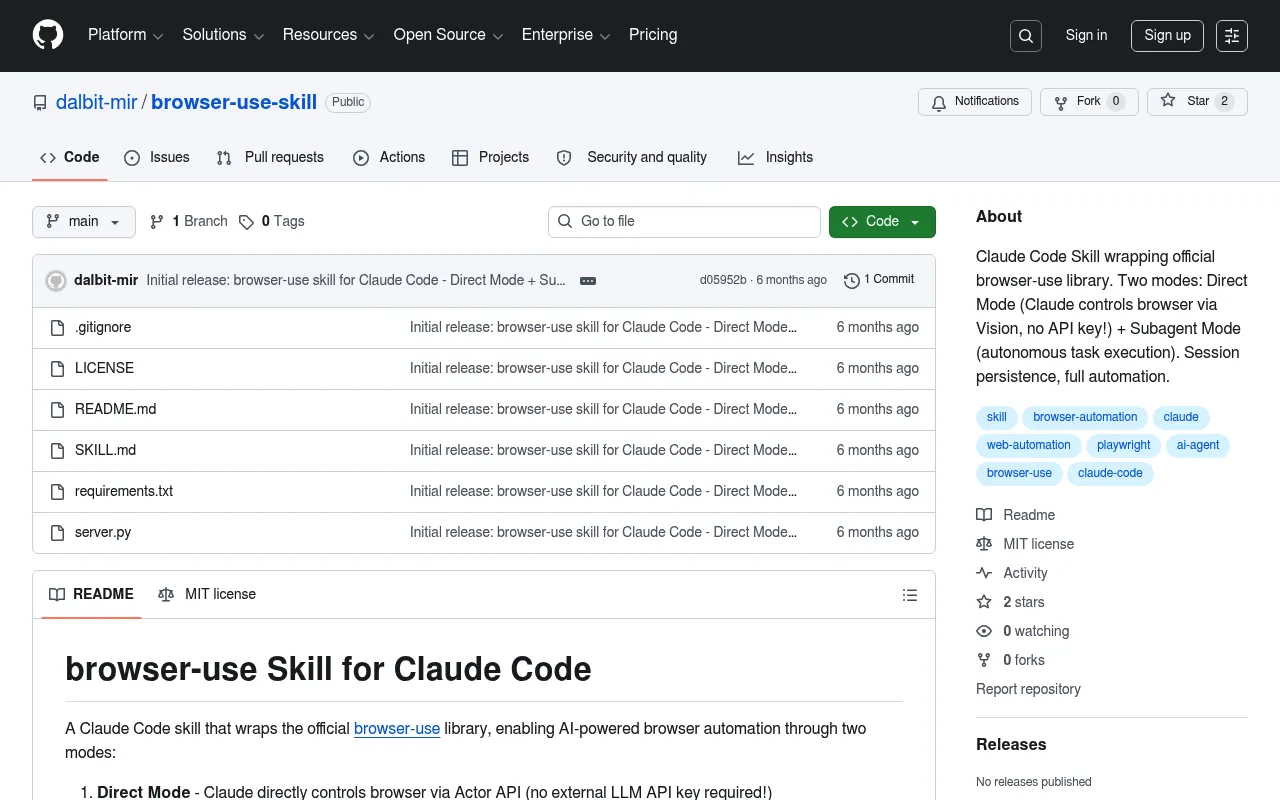This screenshot has height=800, width=1280.
Task: Switch to the Actions tab
Action: click(389, 158)
